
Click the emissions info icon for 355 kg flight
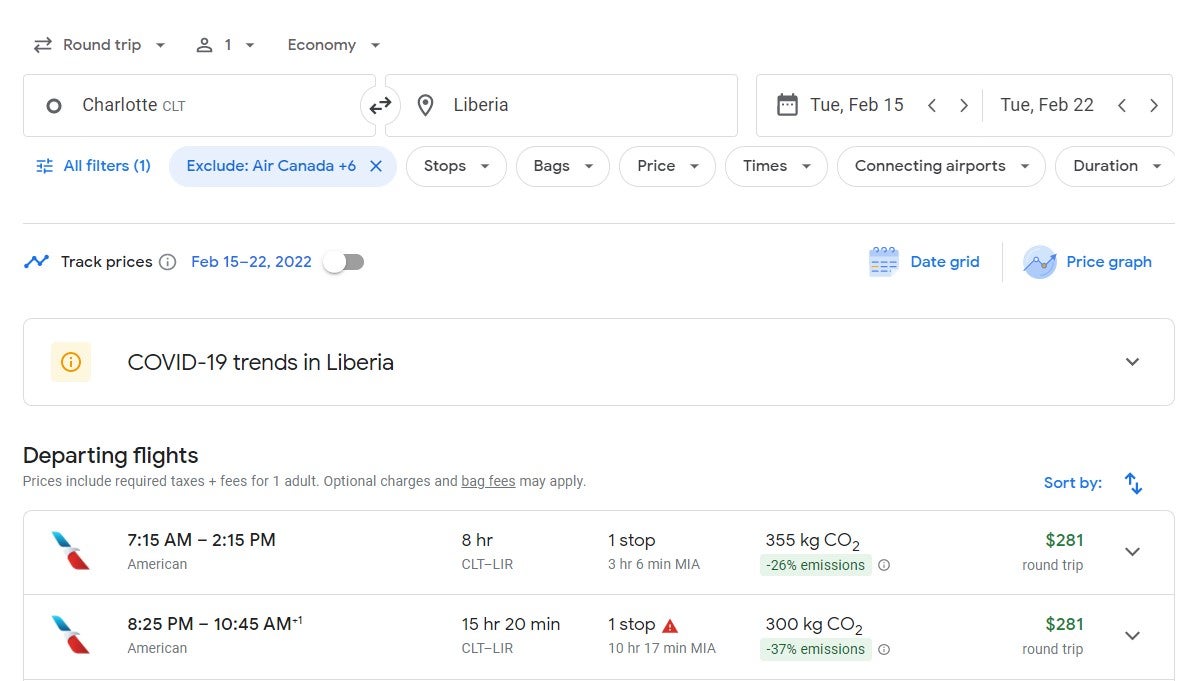click(x=884, y=565)
